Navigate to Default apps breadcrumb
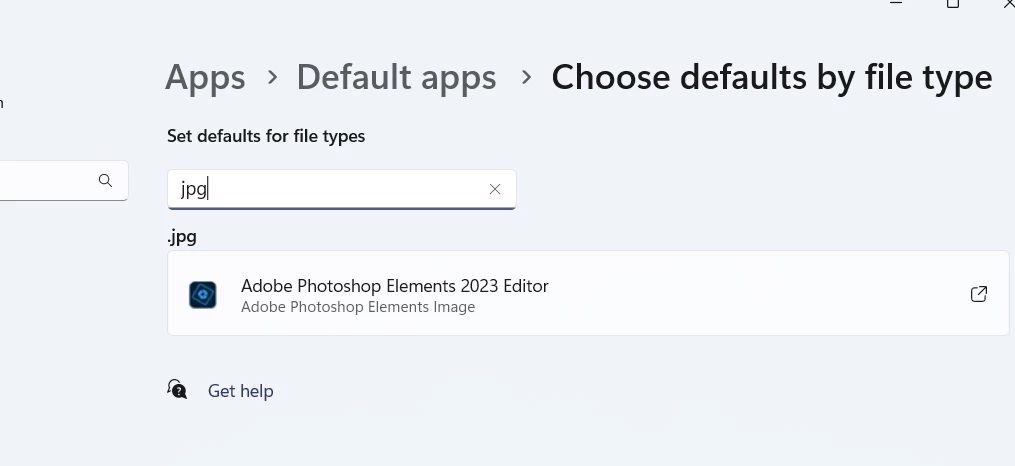 [396, 77]
